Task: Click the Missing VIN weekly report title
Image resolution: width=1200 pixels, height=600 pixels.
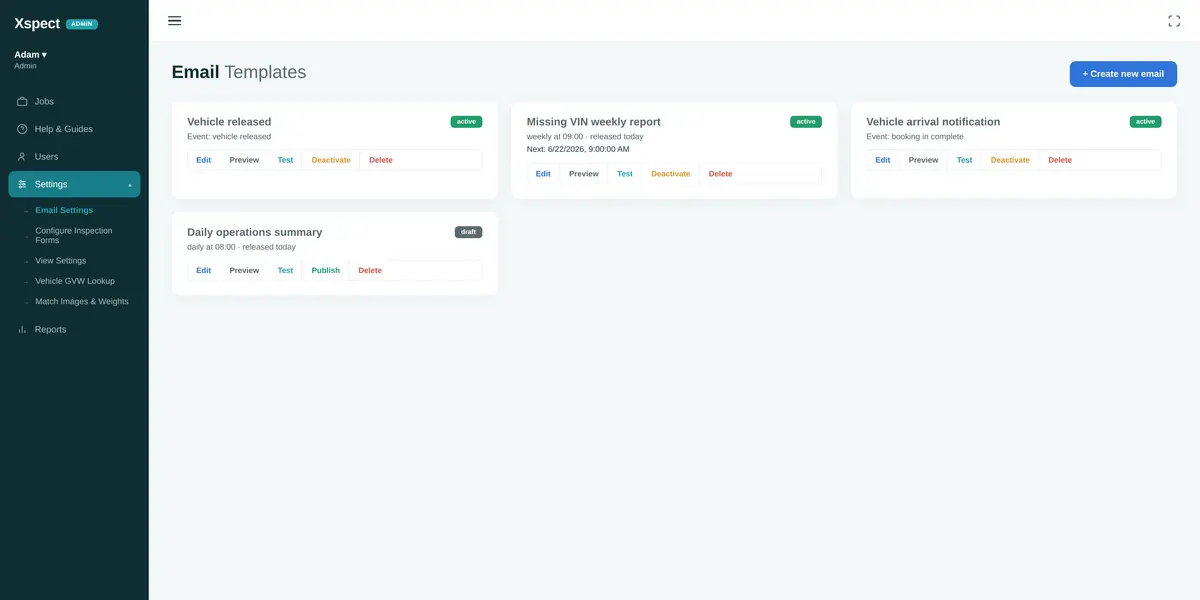Action: 594,122
